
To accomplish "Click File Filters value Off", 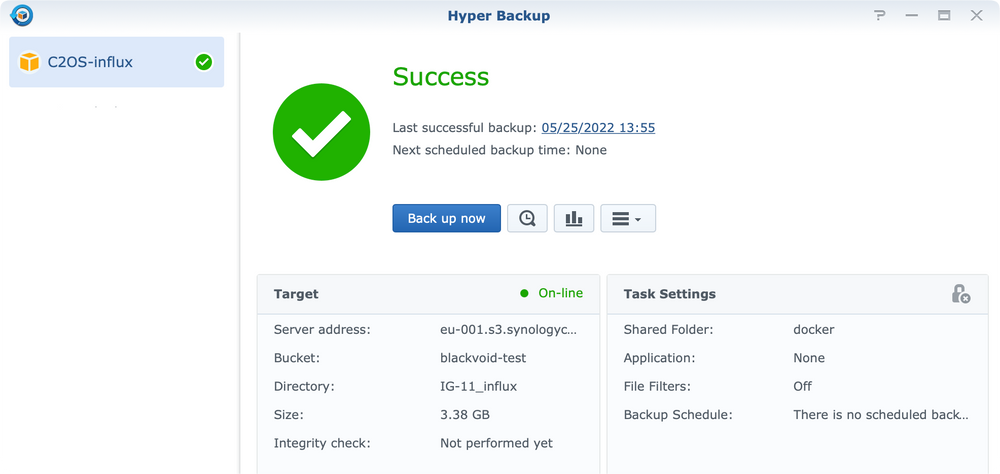I will point(802,386).
